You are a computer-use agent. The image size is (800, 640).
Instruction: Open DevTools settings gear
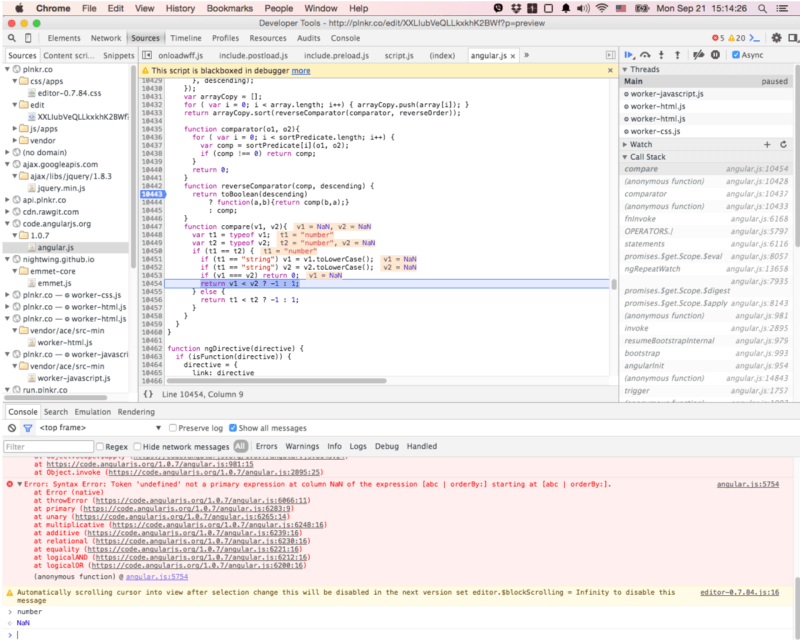[x=776, y=36]
